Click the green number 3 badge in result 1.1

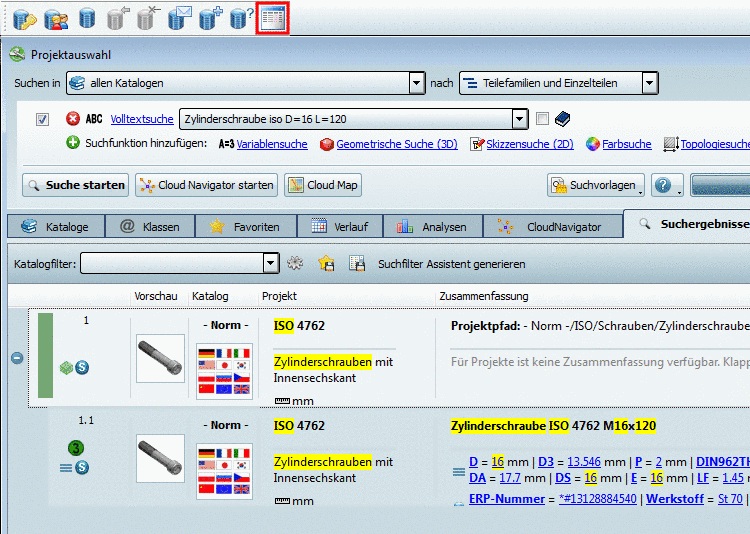[x=76, y=448]
